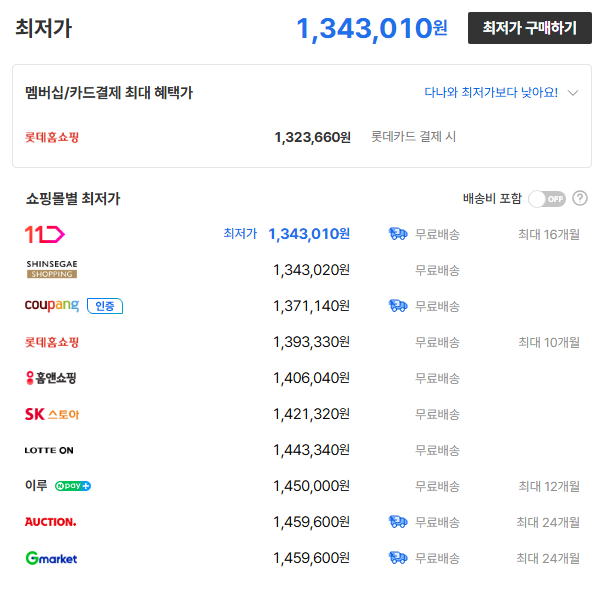
Task: Open 롯데홈쇼핑 logo in 쇼핑몰별 최저가 list
Action: coord(52,342)
